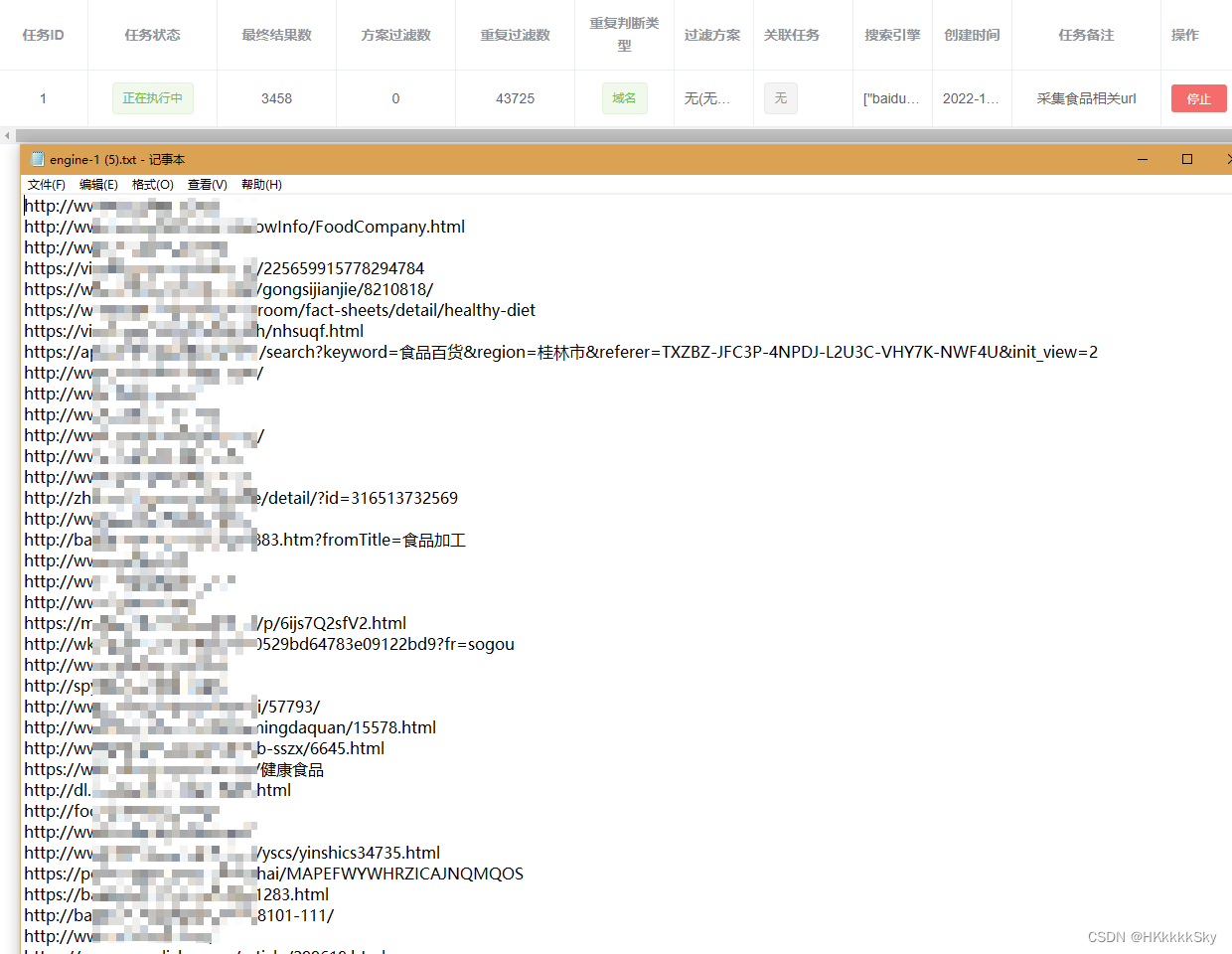Viewport: 1232px width, 954px height.
Task: Open the 格式(O) menu in Notepad
Action: [153, 185]
